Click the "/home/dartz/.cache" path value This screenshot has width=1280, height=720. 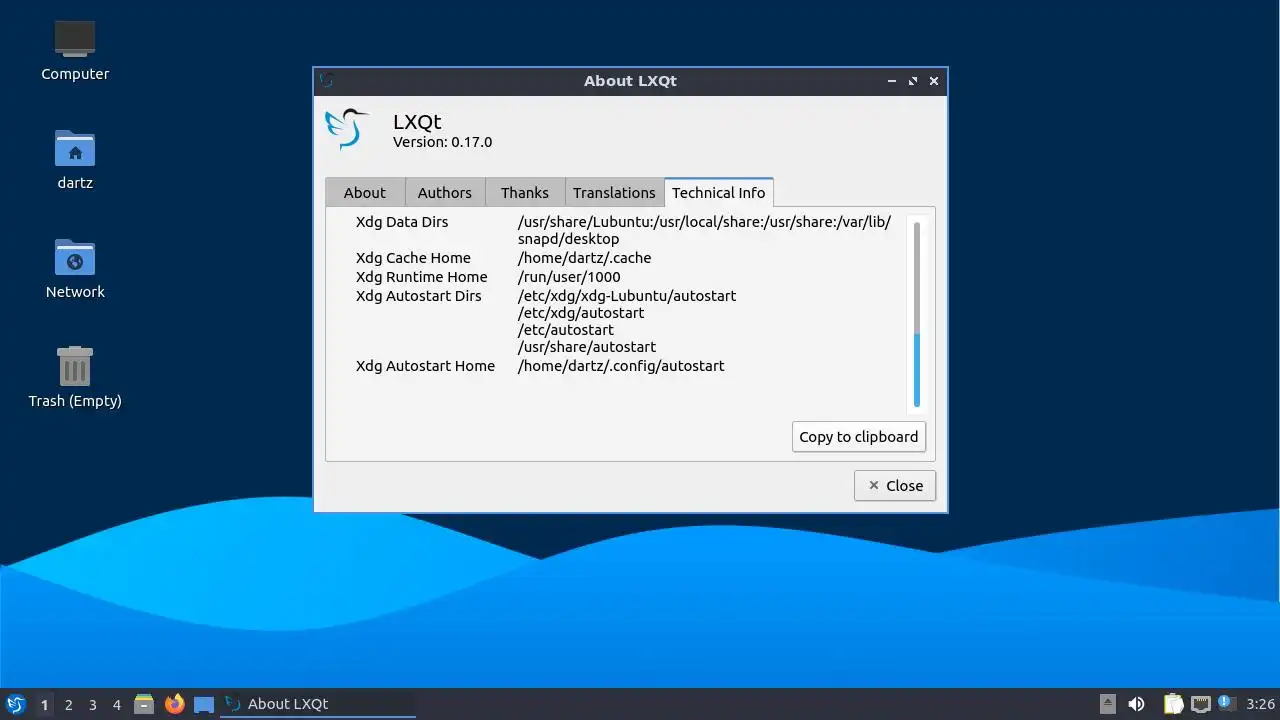coord(584,258)
